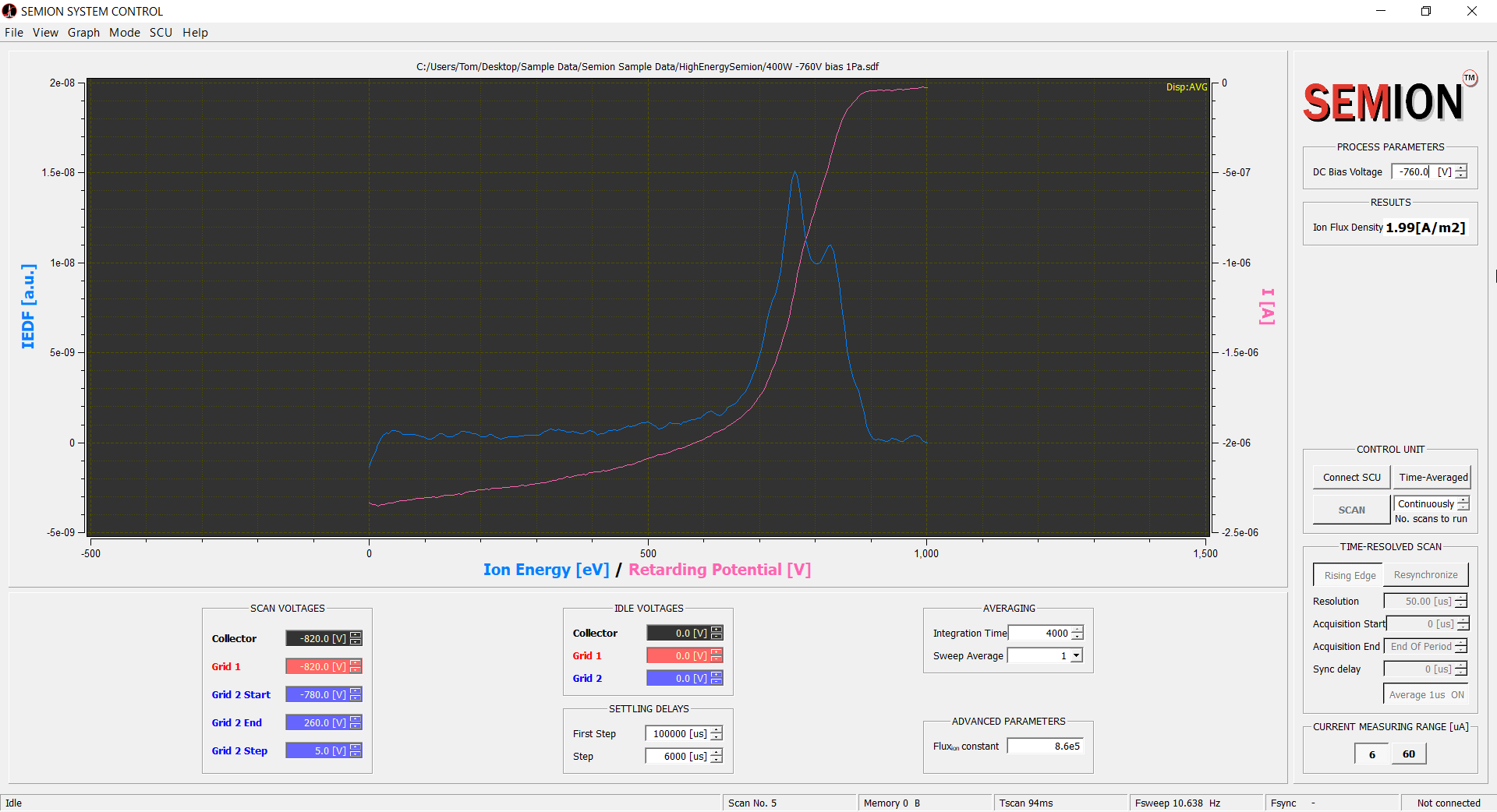Decrease Grid 2 Step with down arrow

[x=356, y=754]
